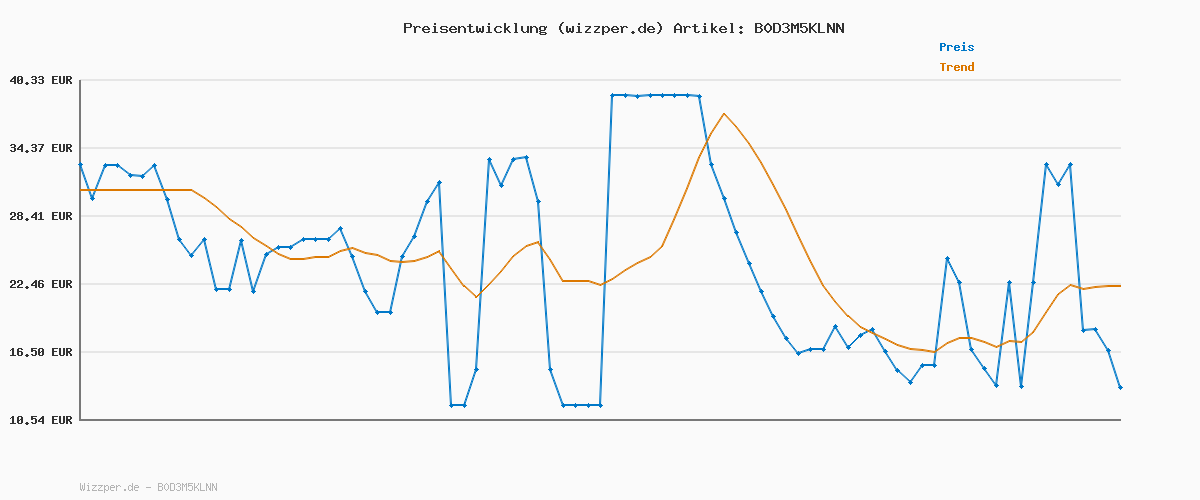1200x500 pixels.
Task: Select the orange Trend legend label
Action: click(x=956, y=67)
